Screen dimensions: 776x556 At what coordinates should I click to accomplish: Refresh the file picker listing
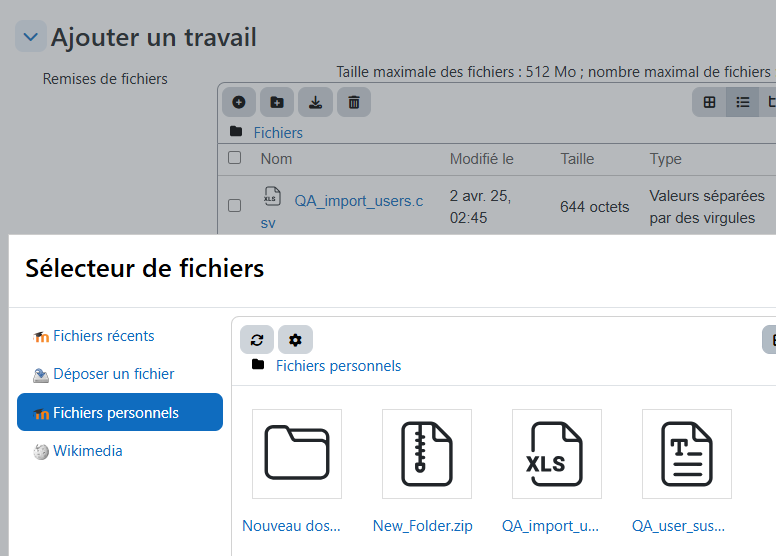257,340
